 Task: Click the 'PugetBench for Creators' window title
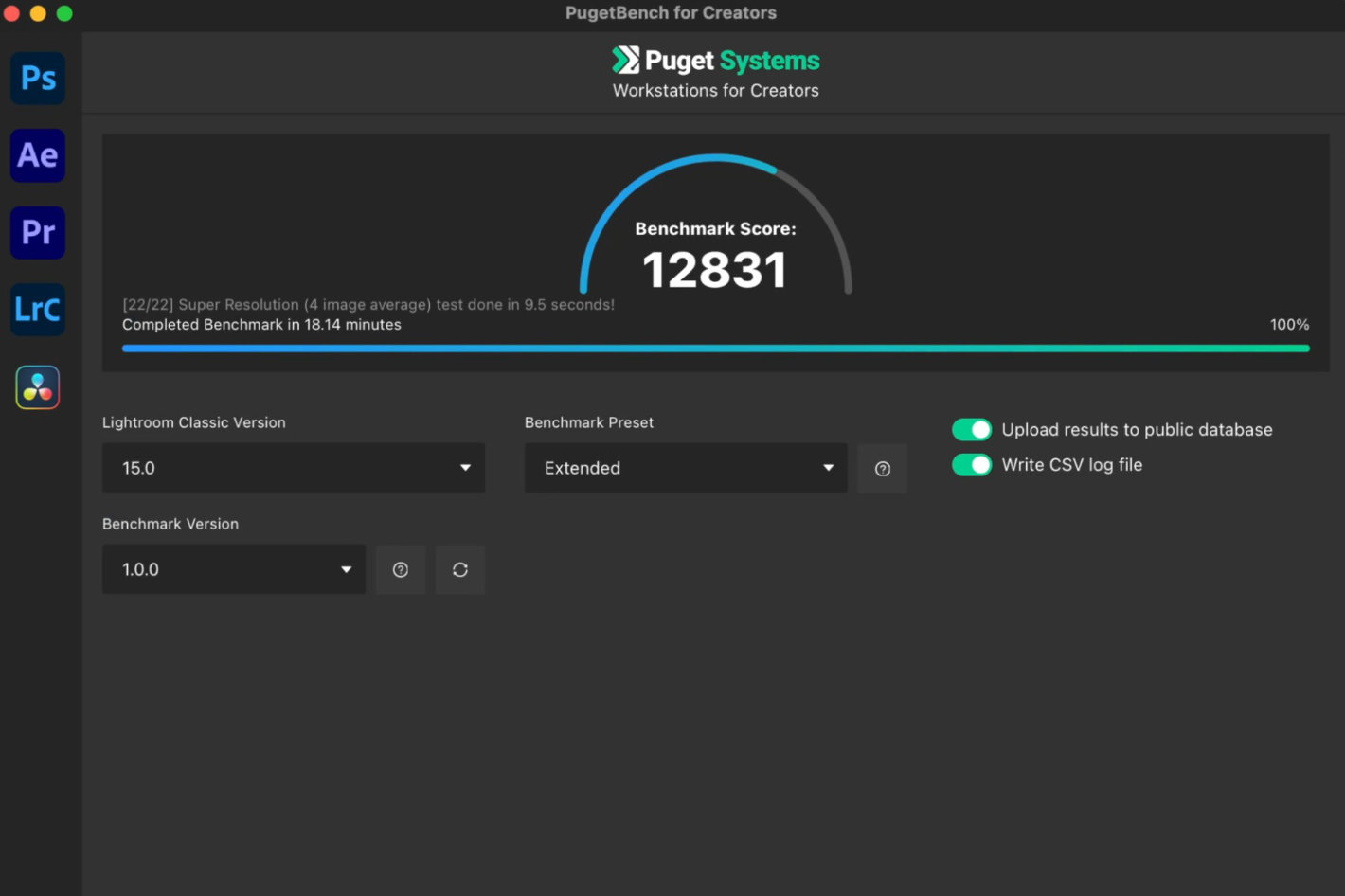coord(671,13)
